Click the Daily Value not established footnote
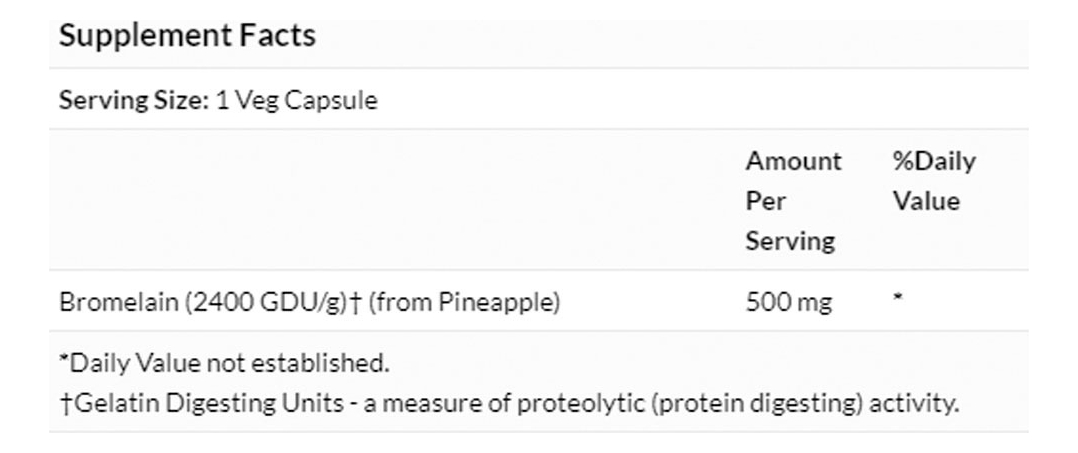 point(224,363)
